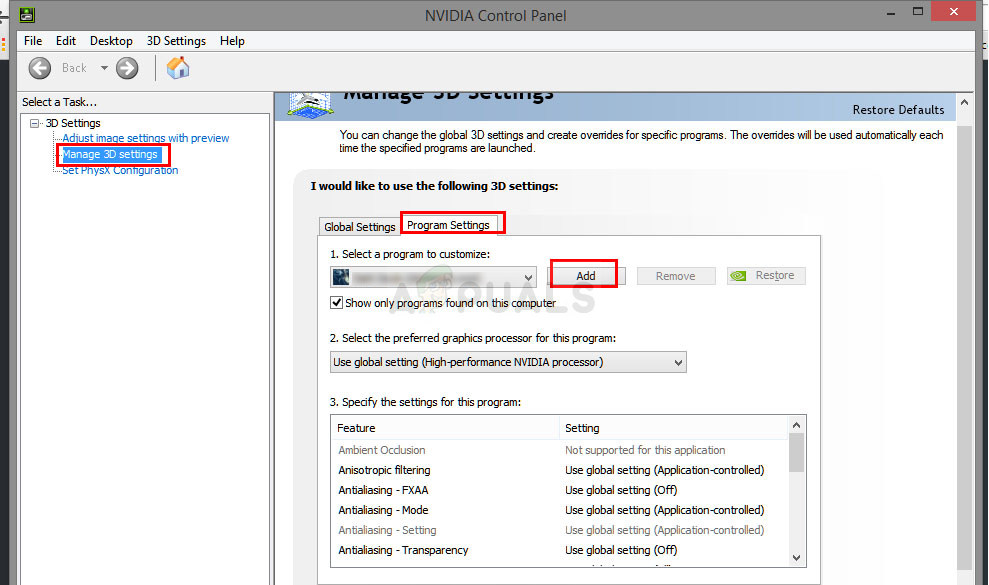The height and width of the screenshot is (585, 989).
Task: Click the program icon in program dropdown
Action: coord(341,277)
